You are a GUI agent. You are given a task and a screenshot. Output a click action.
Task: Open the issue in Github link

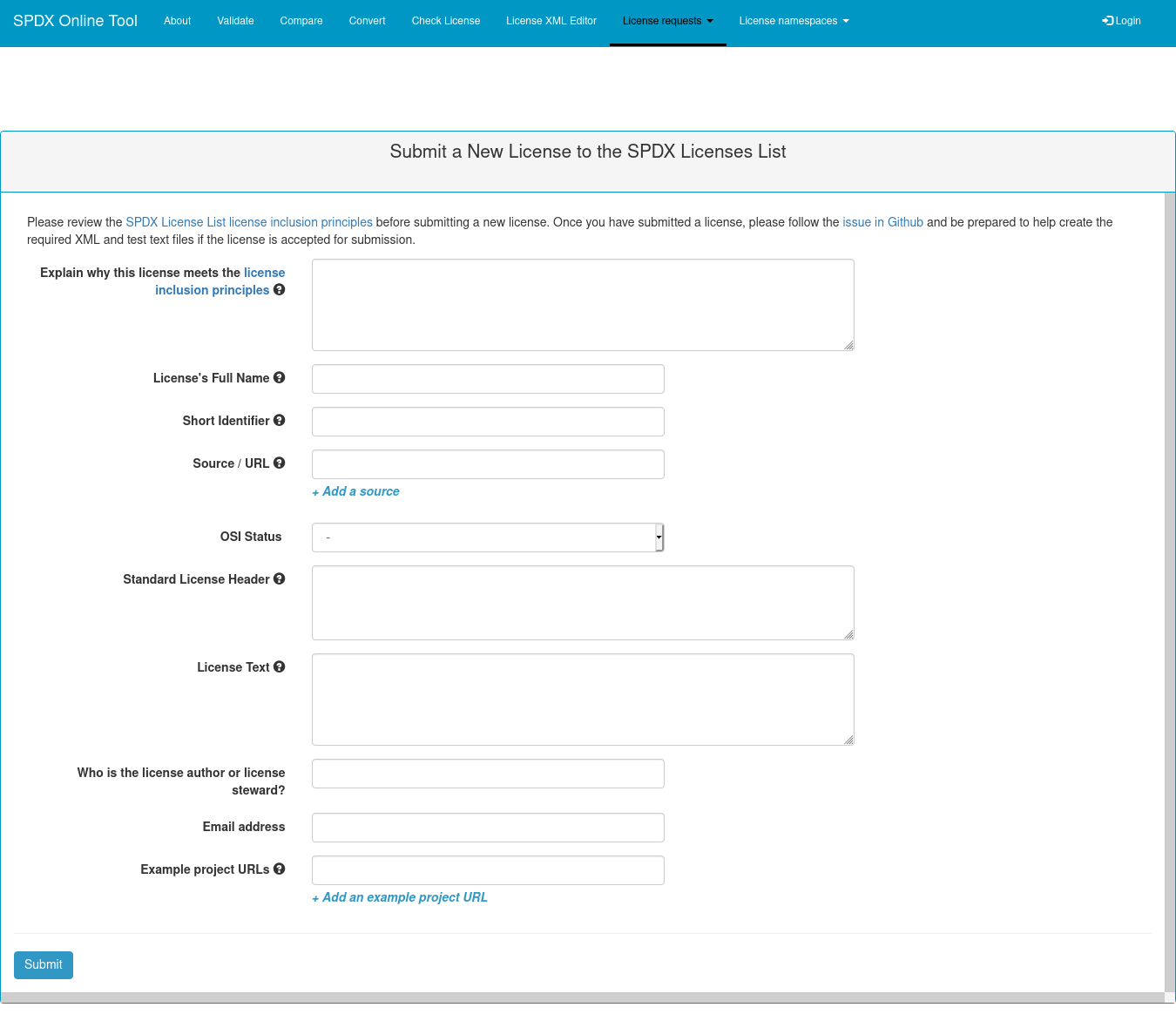pos(882,222)
